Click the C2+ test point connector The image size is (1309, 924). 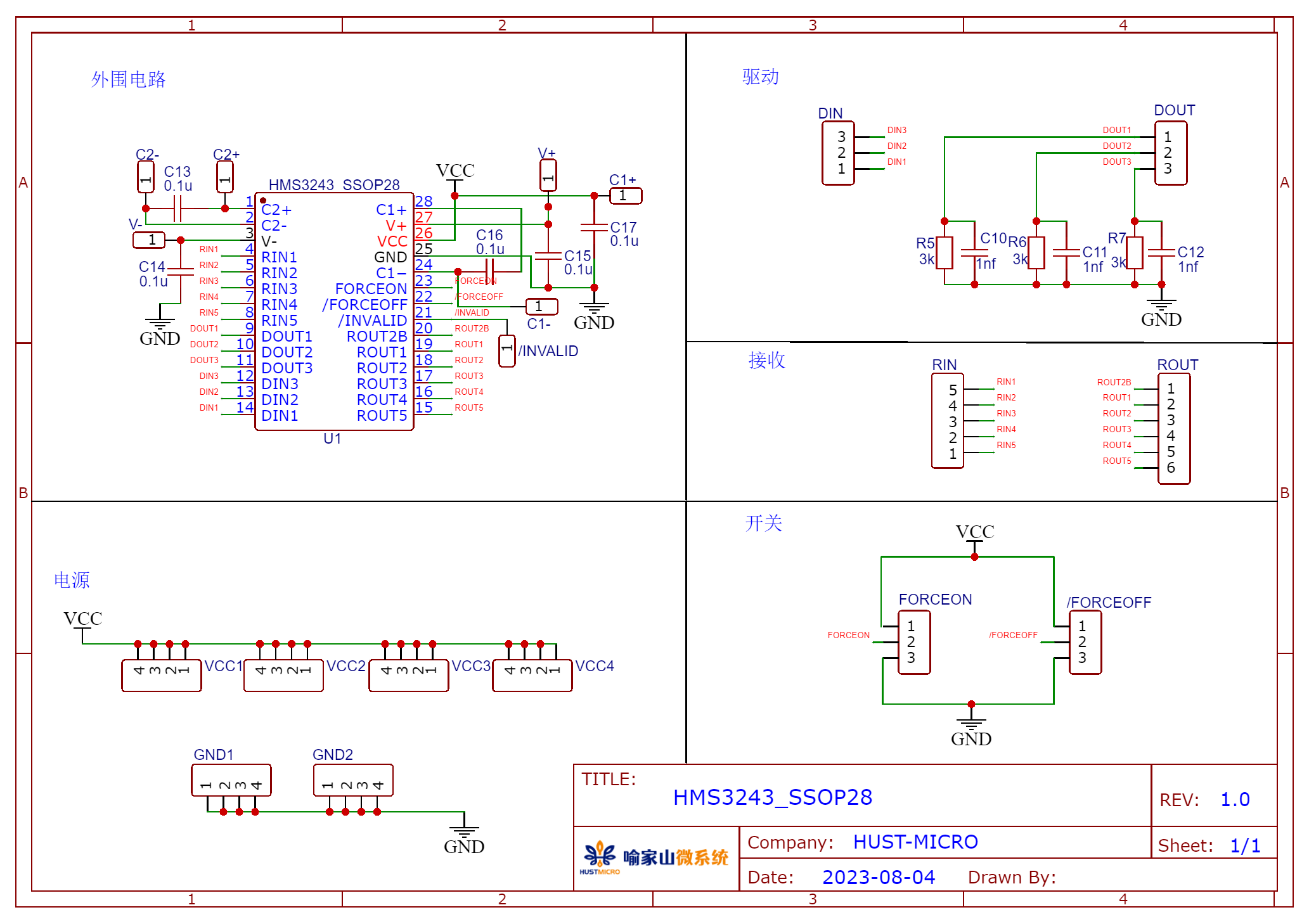click(225, 177)
